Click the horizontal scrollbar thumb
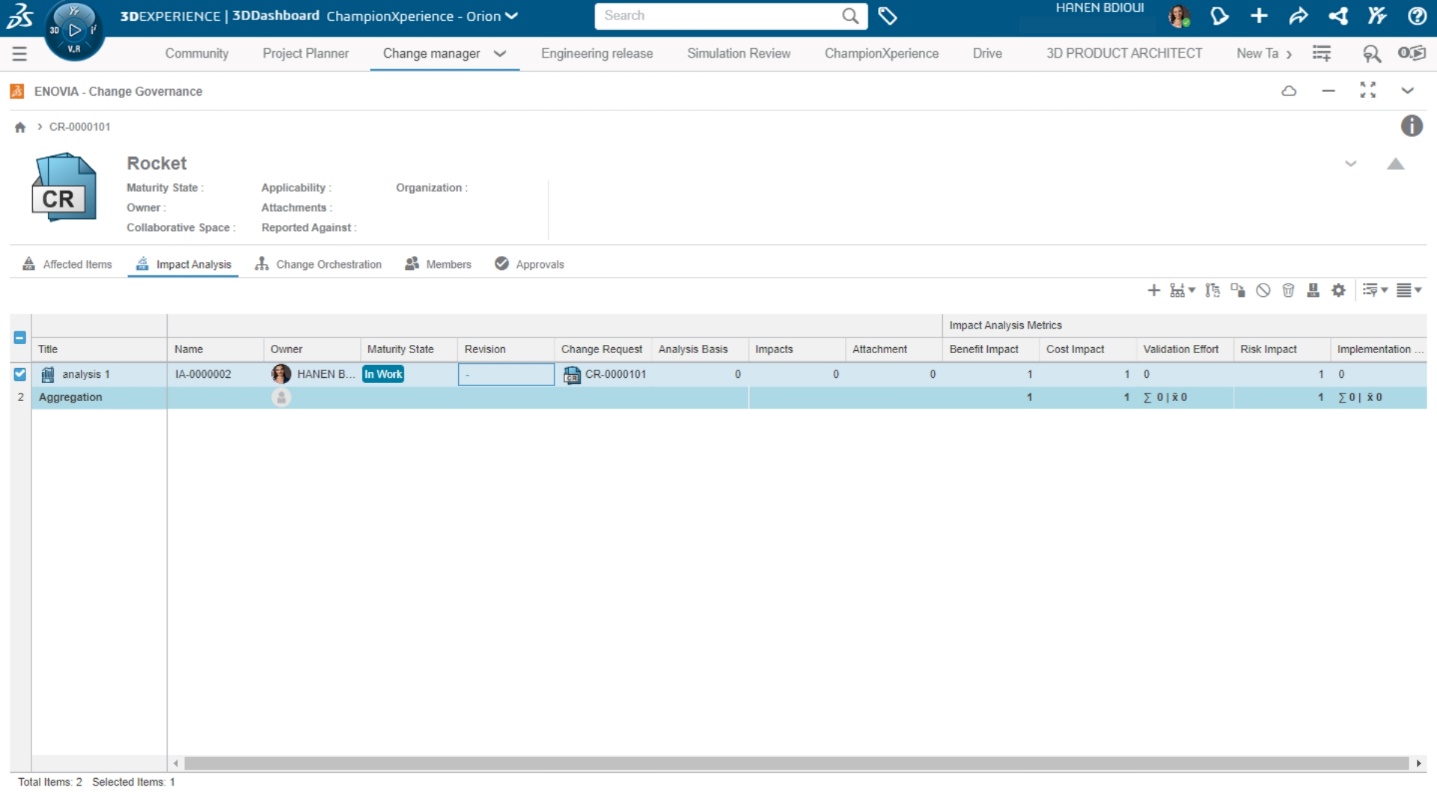 (796, 763)
